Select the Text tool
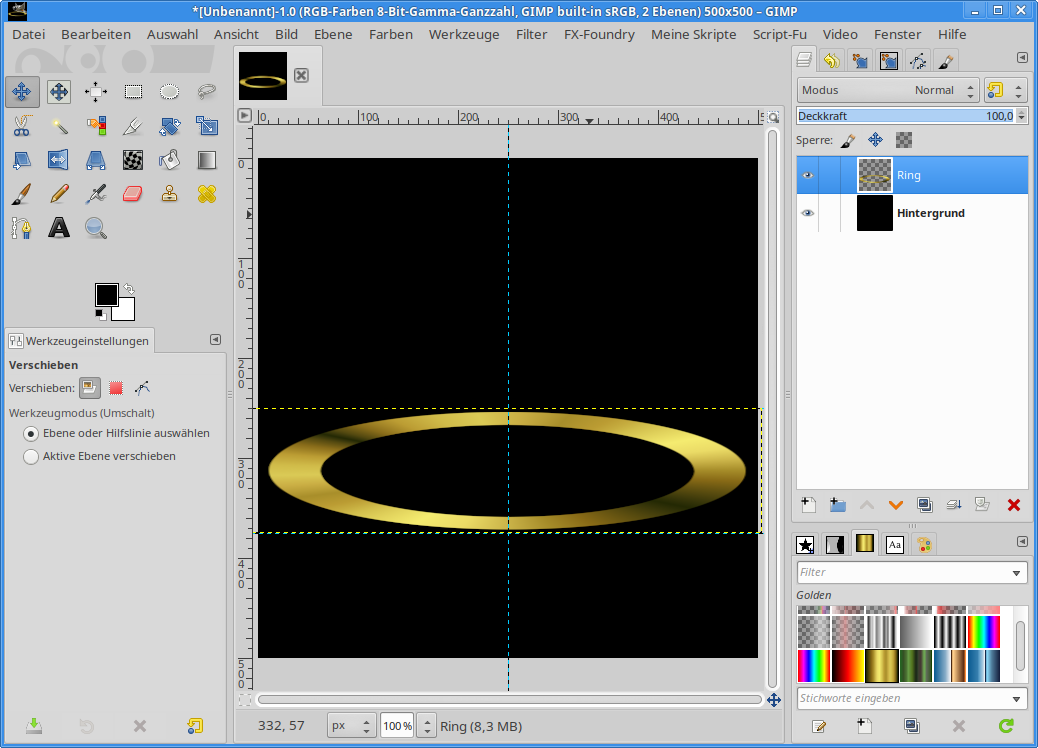Screen dimensions: 1038x748 click(x=59, y=228)
